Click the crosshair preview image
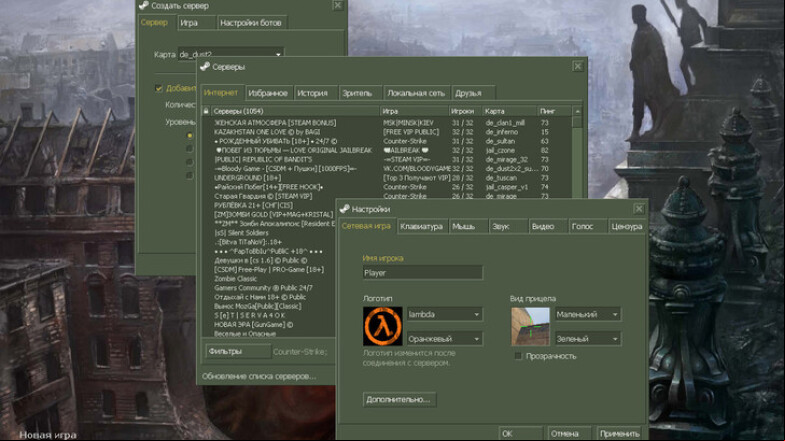Viewport: 785px width, 441px height. [x=530, y=326]
